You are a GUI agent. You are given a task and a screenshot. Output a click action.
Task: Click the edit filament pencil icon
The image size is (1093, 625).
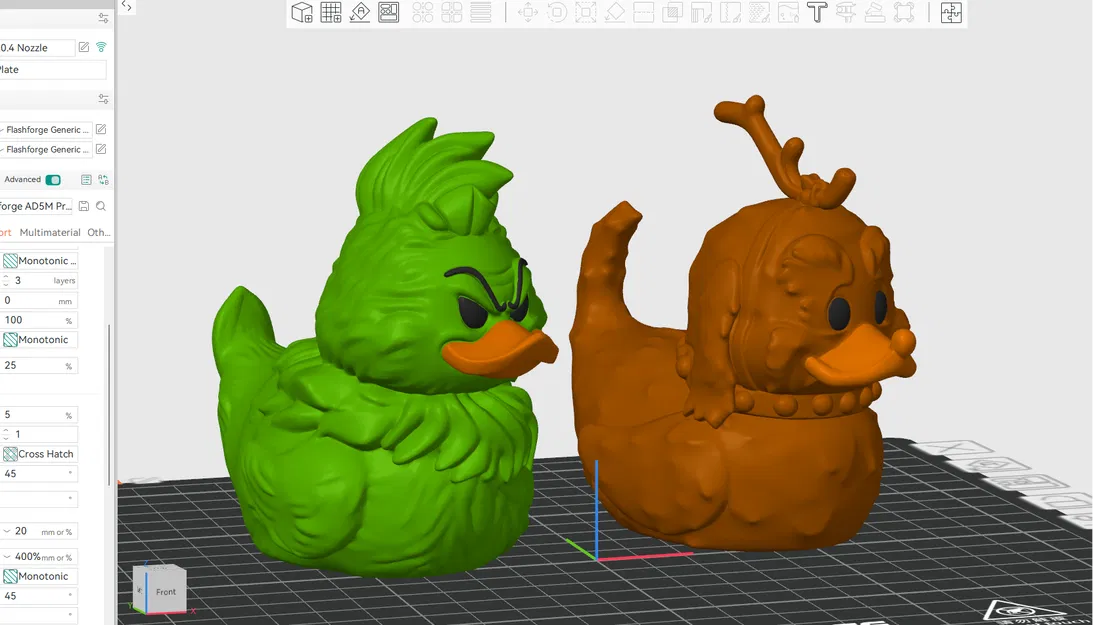coord(100,129)
